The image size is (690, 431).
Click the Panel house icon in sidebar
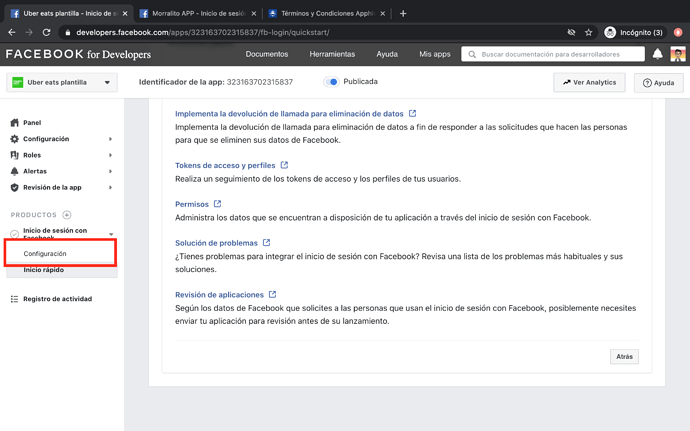[15, 122]
